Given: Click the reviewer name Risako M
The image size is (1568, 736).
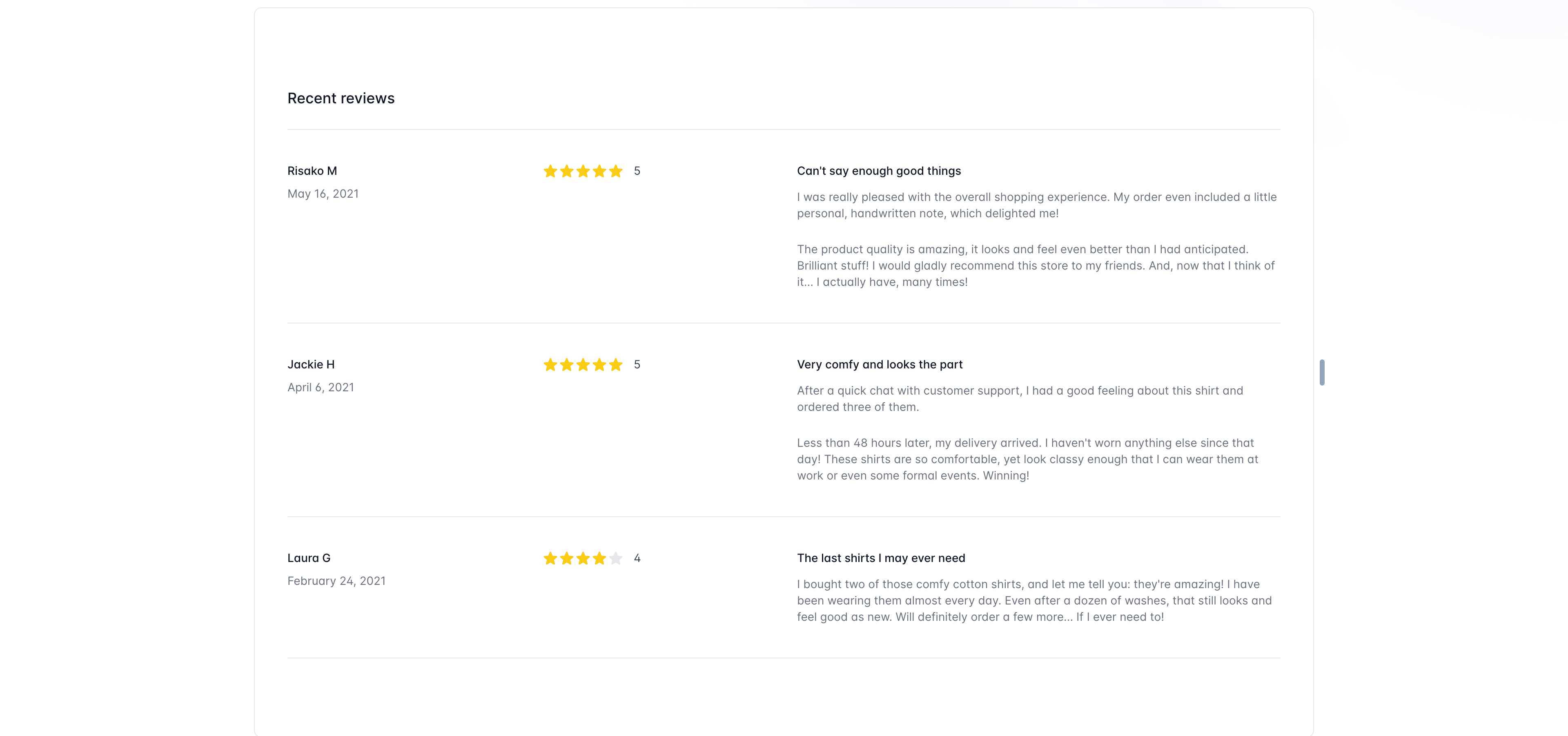Looking at the screenshot, I should [312, 171].
